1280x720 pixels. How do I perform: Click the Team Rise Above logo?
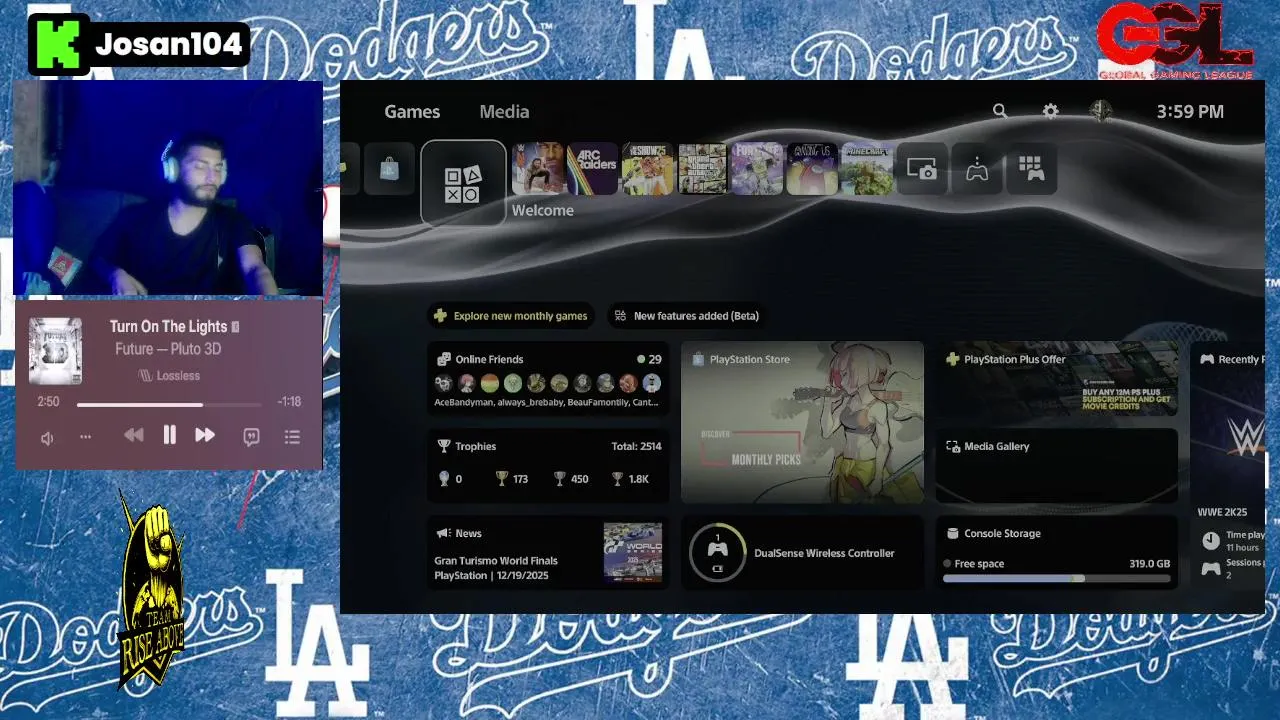click(152, 591)
